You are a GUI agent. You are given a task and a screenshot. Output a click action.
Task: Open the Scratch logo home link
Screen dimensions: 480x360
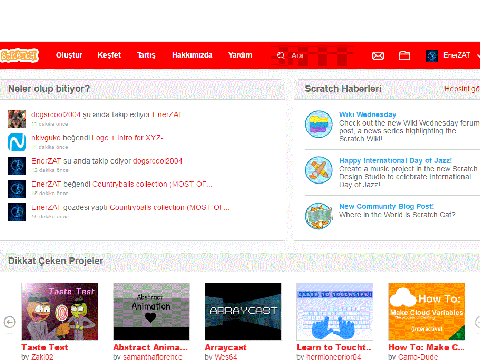(19, 55)
